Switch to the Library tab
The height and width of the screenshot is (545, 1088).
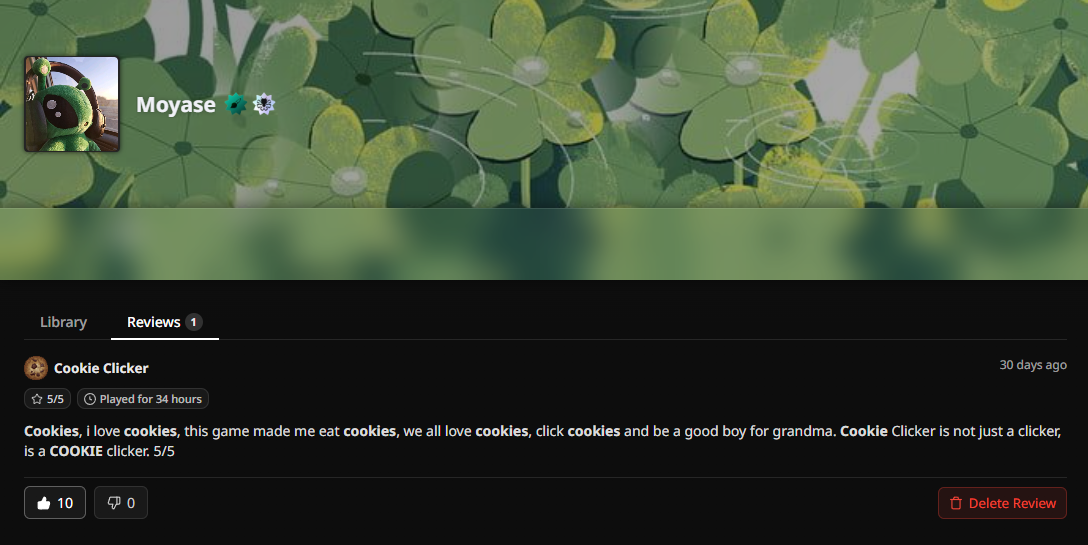coord(63,322)
